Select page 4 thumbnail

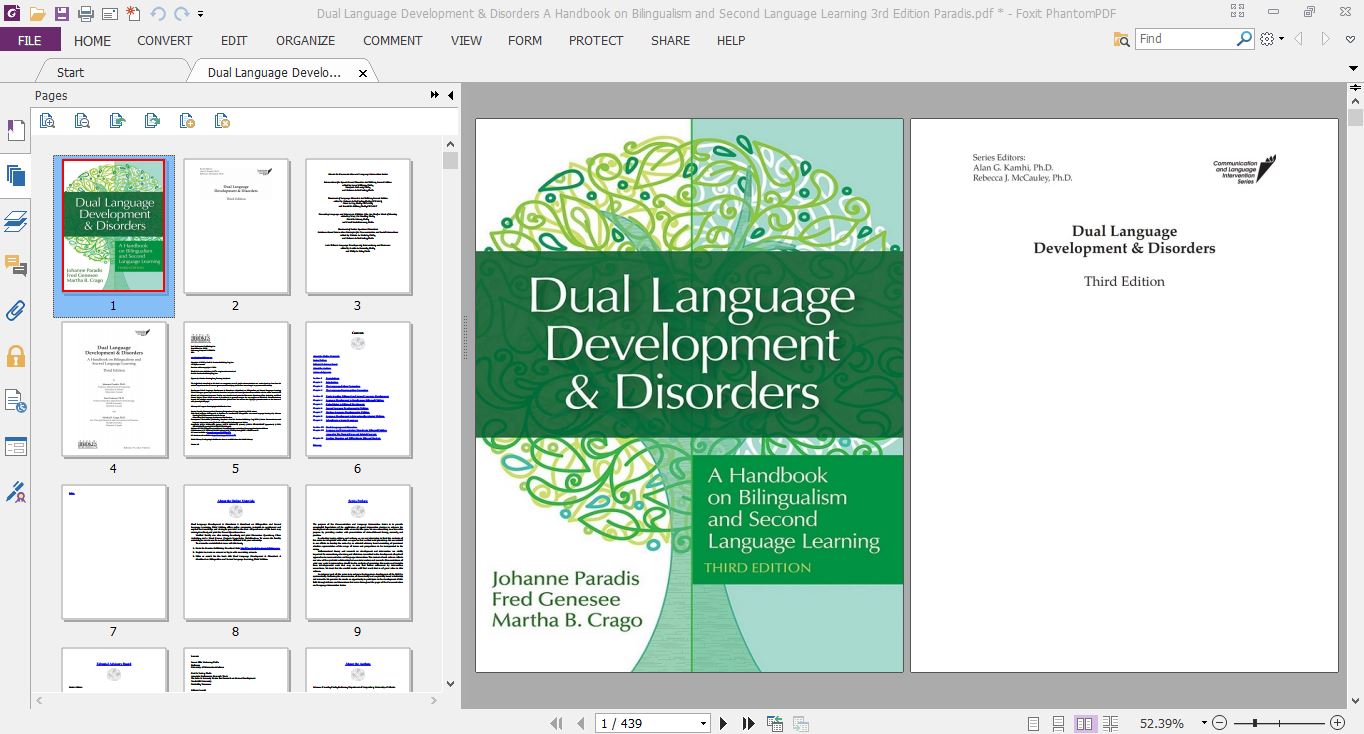[x=114, y=389]
